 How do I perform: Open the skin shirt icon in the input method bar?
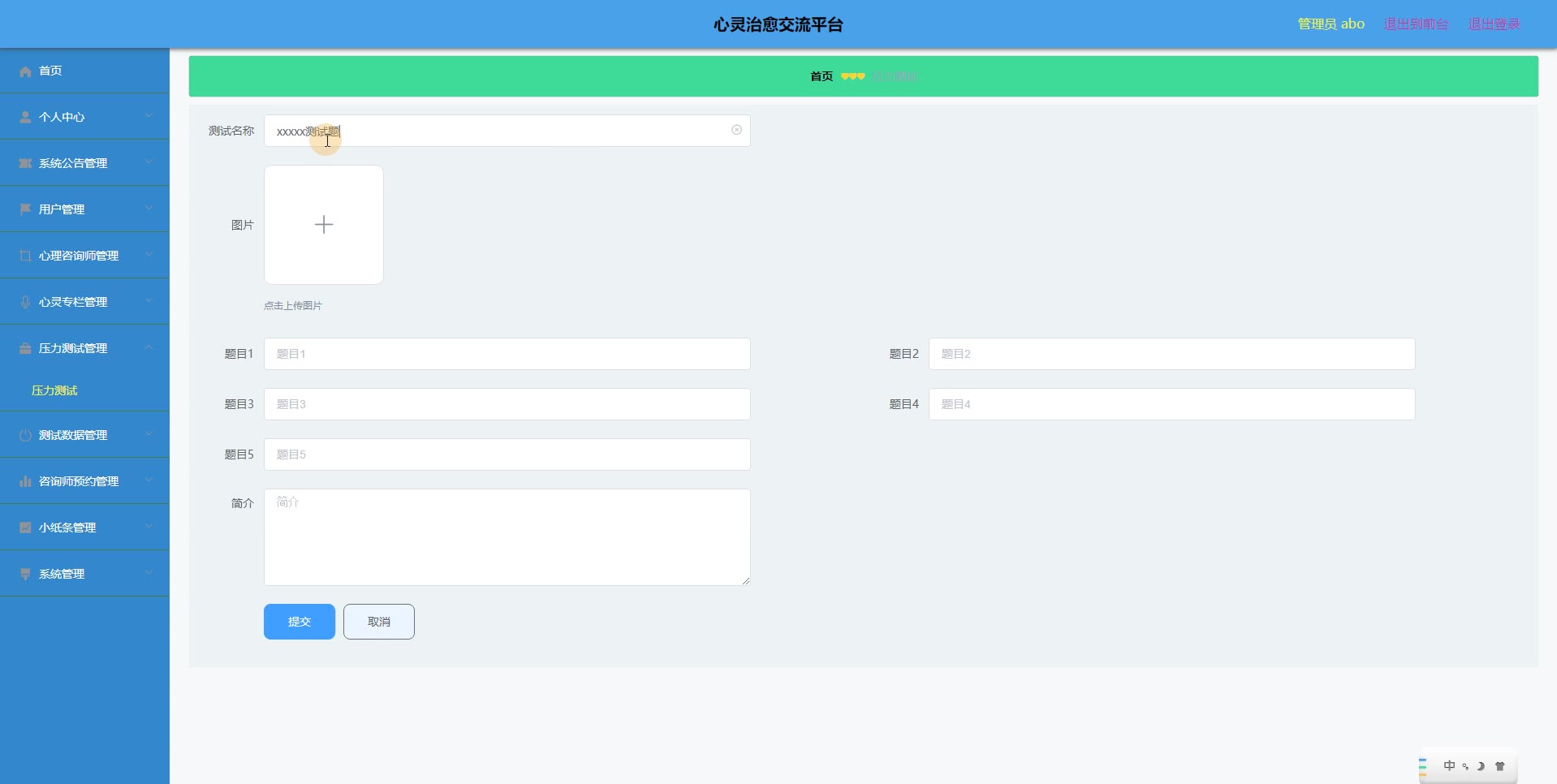[1499, 766]
